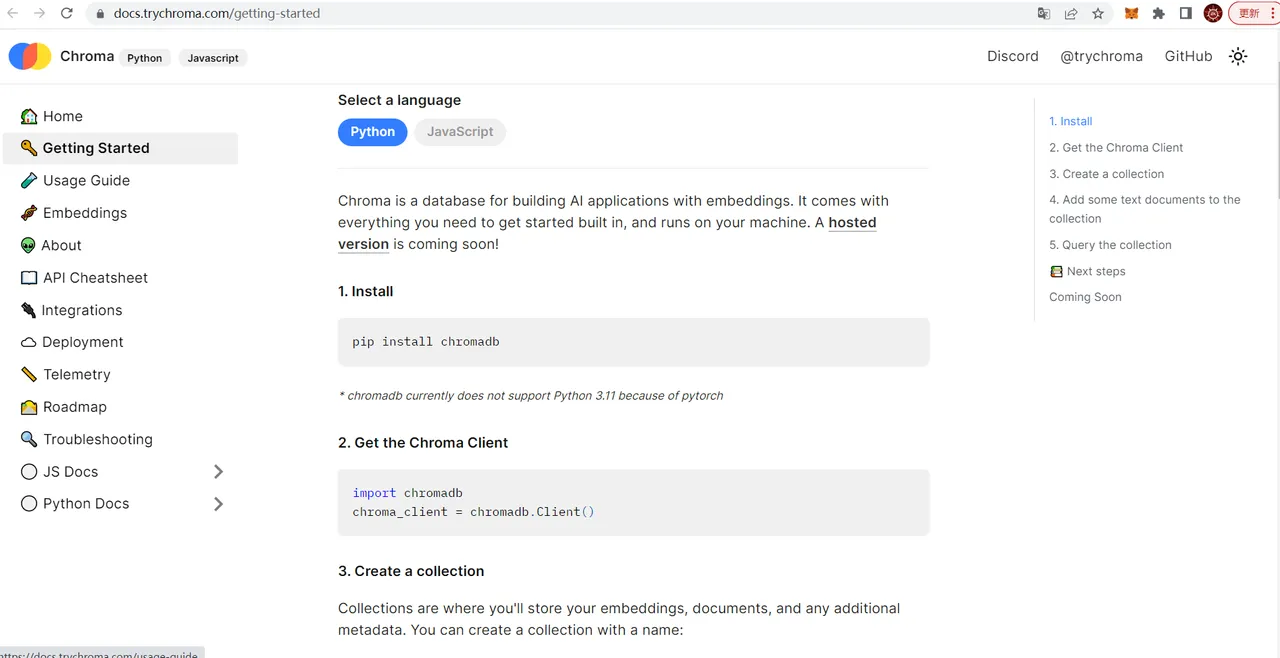This screenshot has width=1280, height=658.
Task: Reload the page with browser refresh icon
Action: [x=67, y=13]
